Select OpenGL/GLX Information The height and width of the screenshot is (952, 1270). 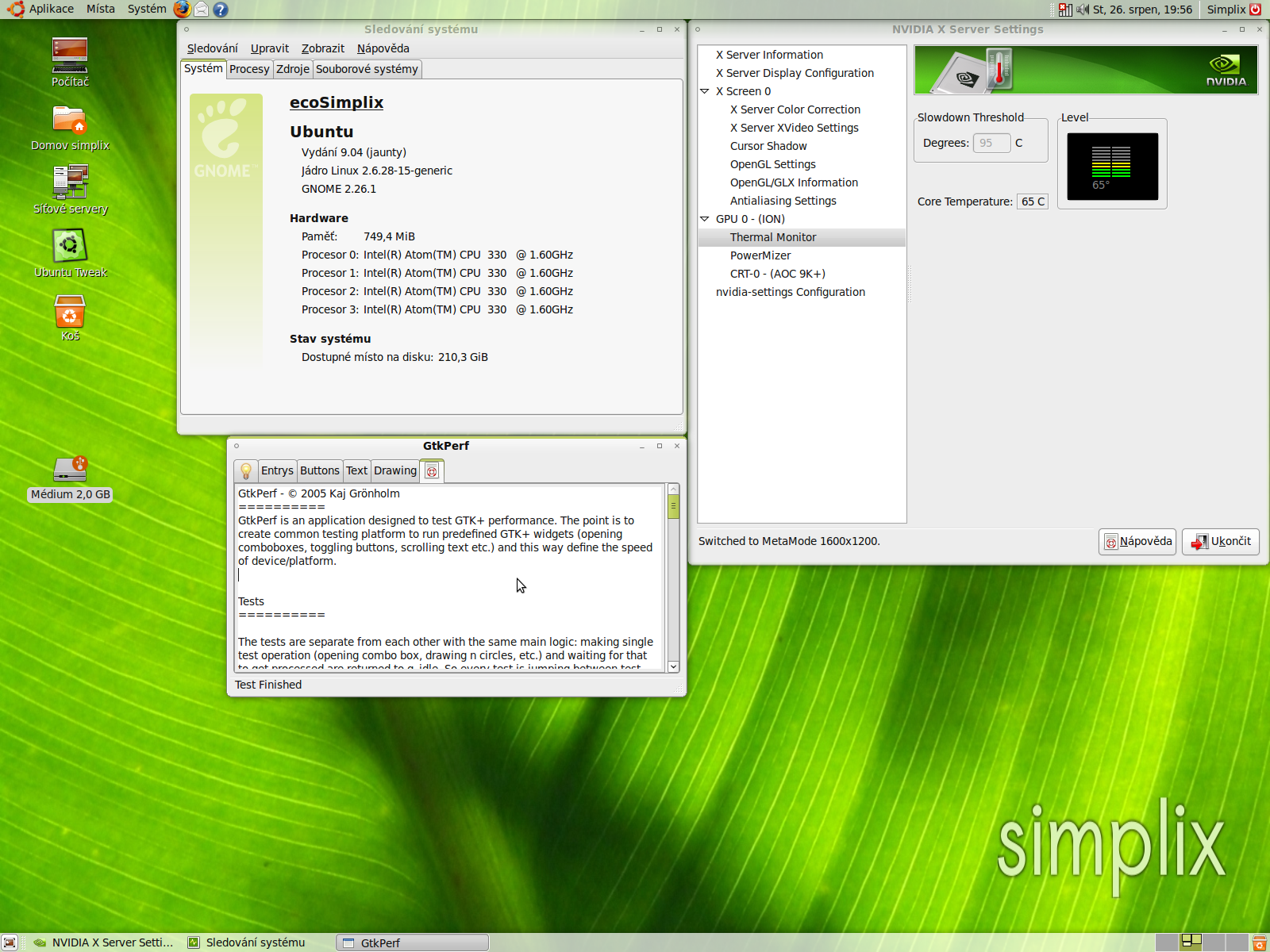794,182
